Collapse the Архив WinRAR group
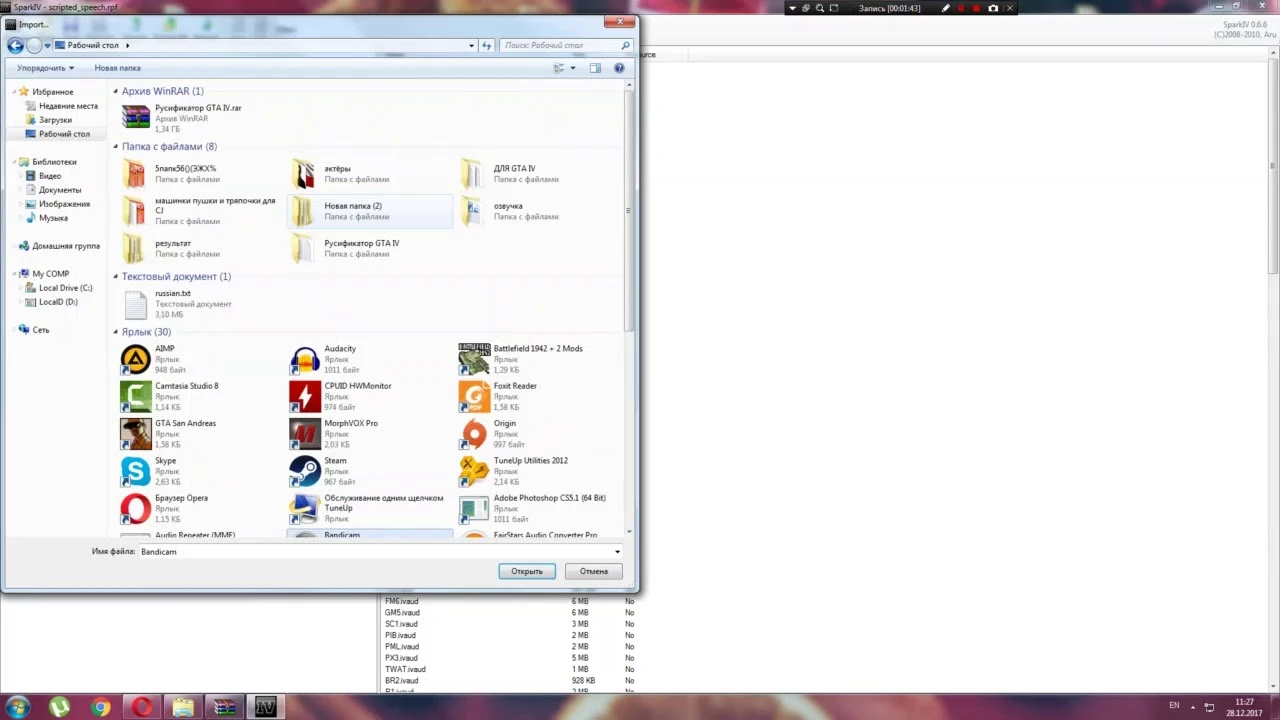Screen dimensions: 1280x720 pos(116,91)
